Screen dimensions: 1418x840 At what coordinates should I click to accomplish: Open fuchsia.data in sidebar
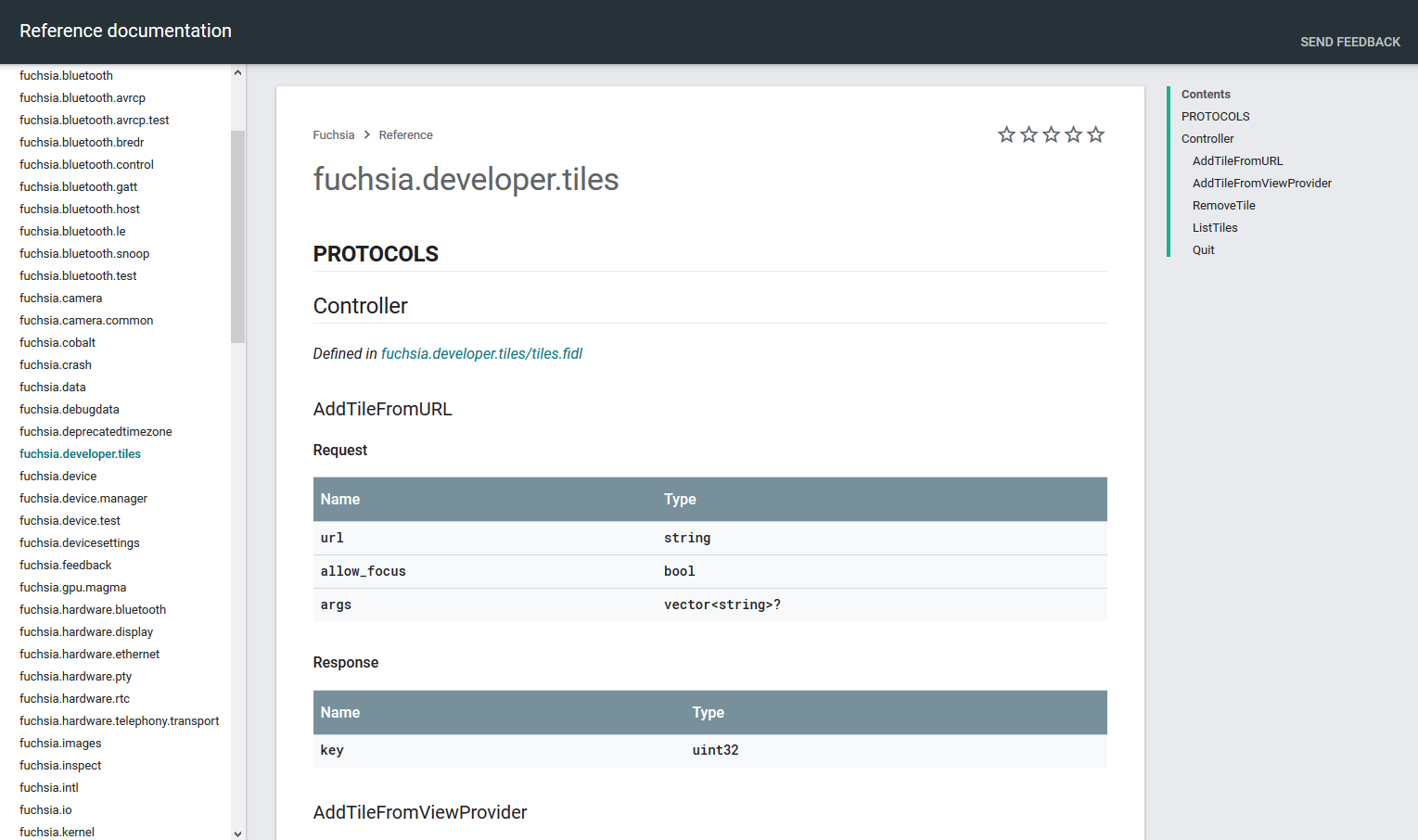coord(53,387)
